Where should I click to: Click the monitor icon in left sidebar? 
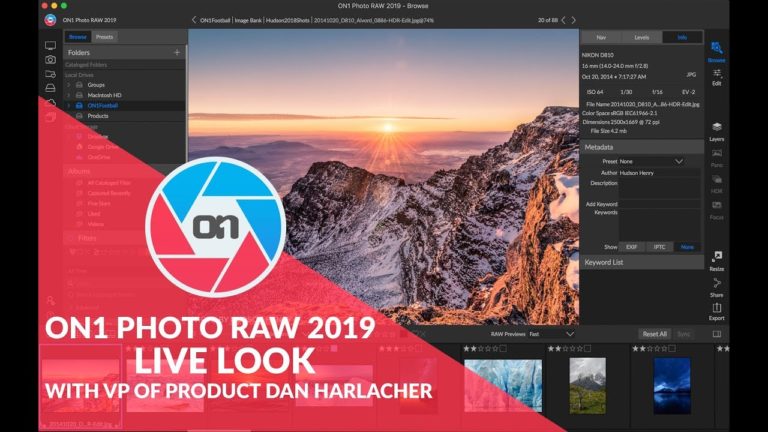tap(50, 46)
